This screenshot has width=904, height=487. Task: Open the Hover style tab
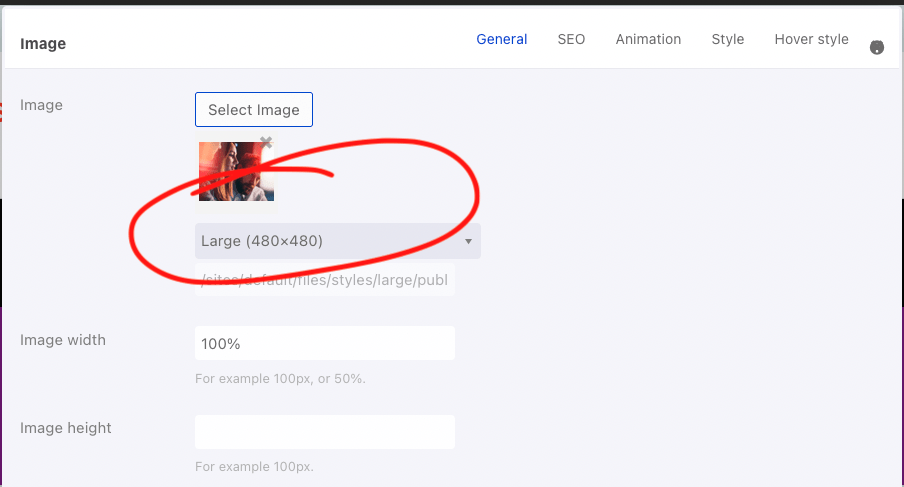pos(811,39)
